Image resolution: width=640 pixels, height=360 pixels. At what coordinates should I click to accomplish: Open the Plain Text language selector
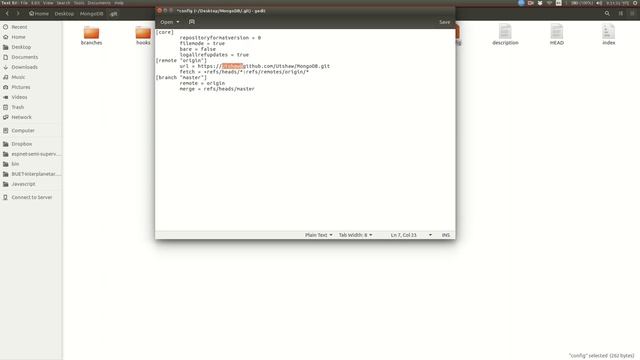pos(318,235)
